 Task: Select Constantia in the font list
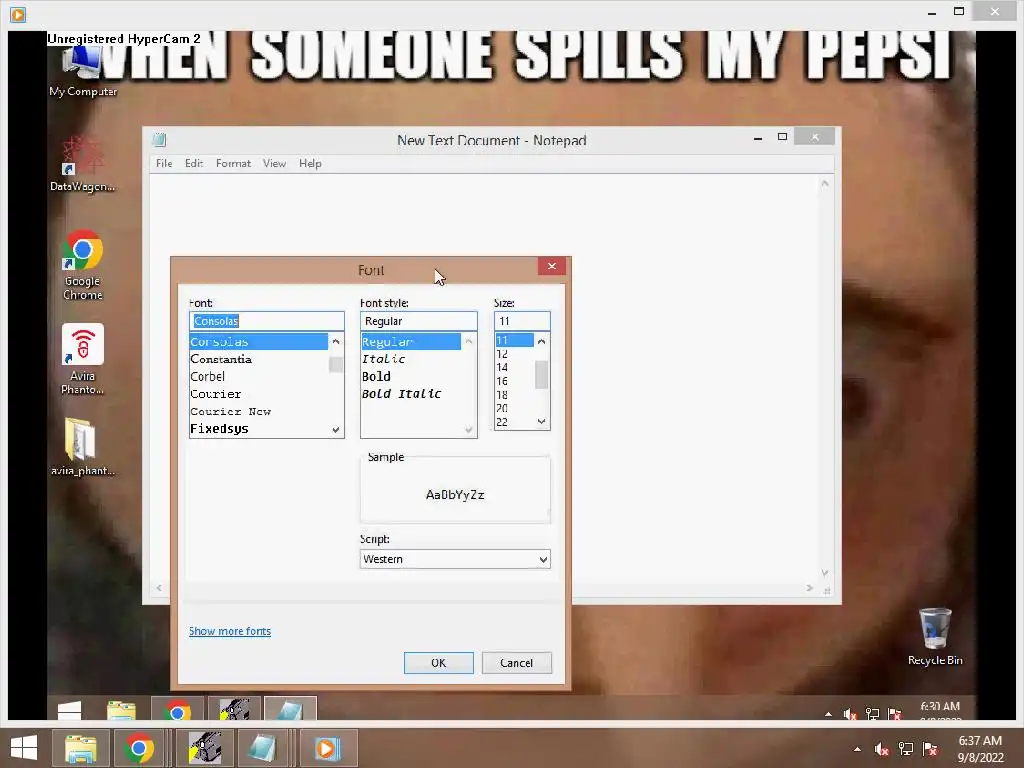tap(259, 359)
